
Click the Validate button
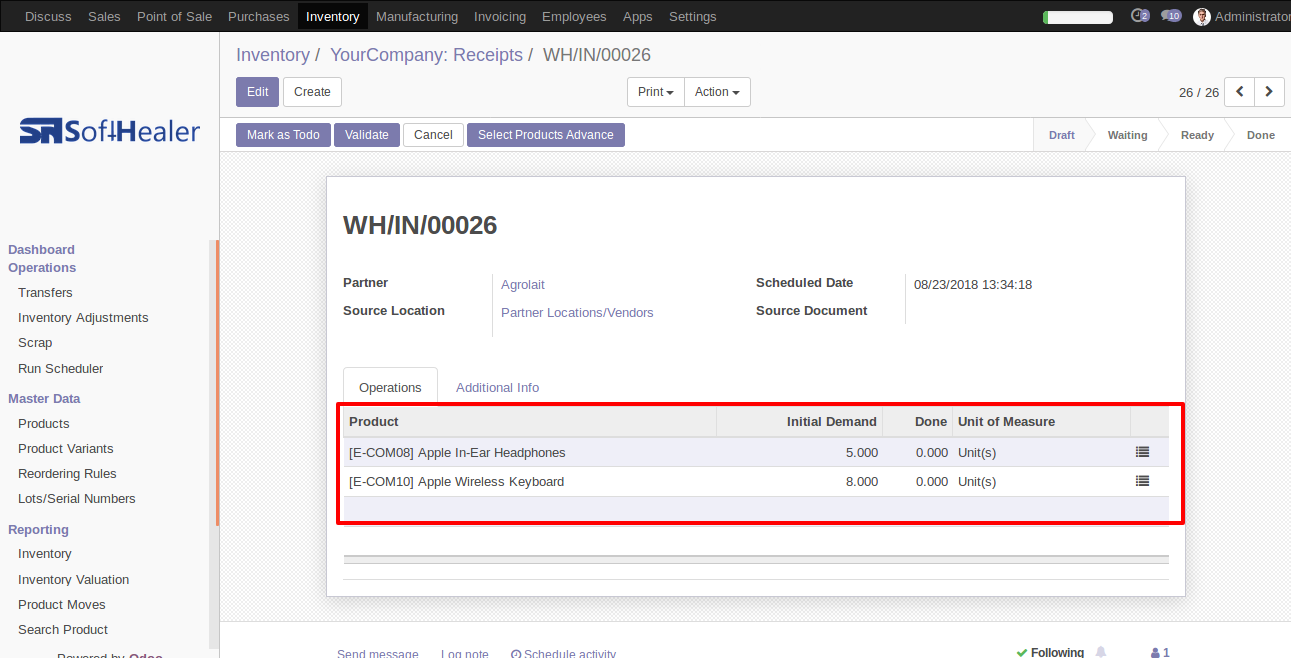[367, 135]
